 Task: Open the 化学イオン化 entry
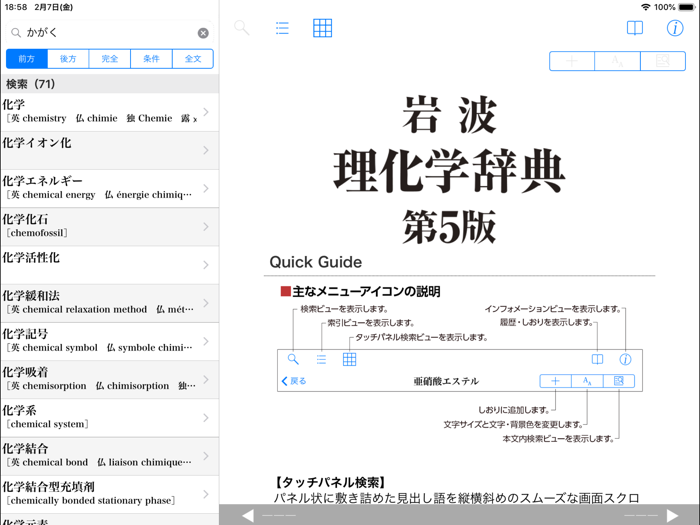[x=109, y=150]
